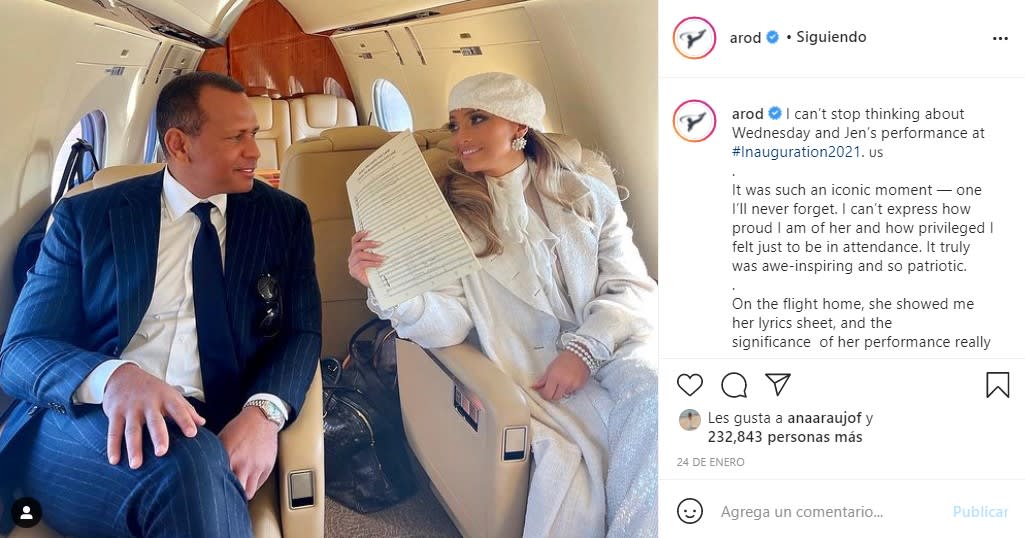
Task: Click verified badge next to header arod
Action: click(772, 37)
